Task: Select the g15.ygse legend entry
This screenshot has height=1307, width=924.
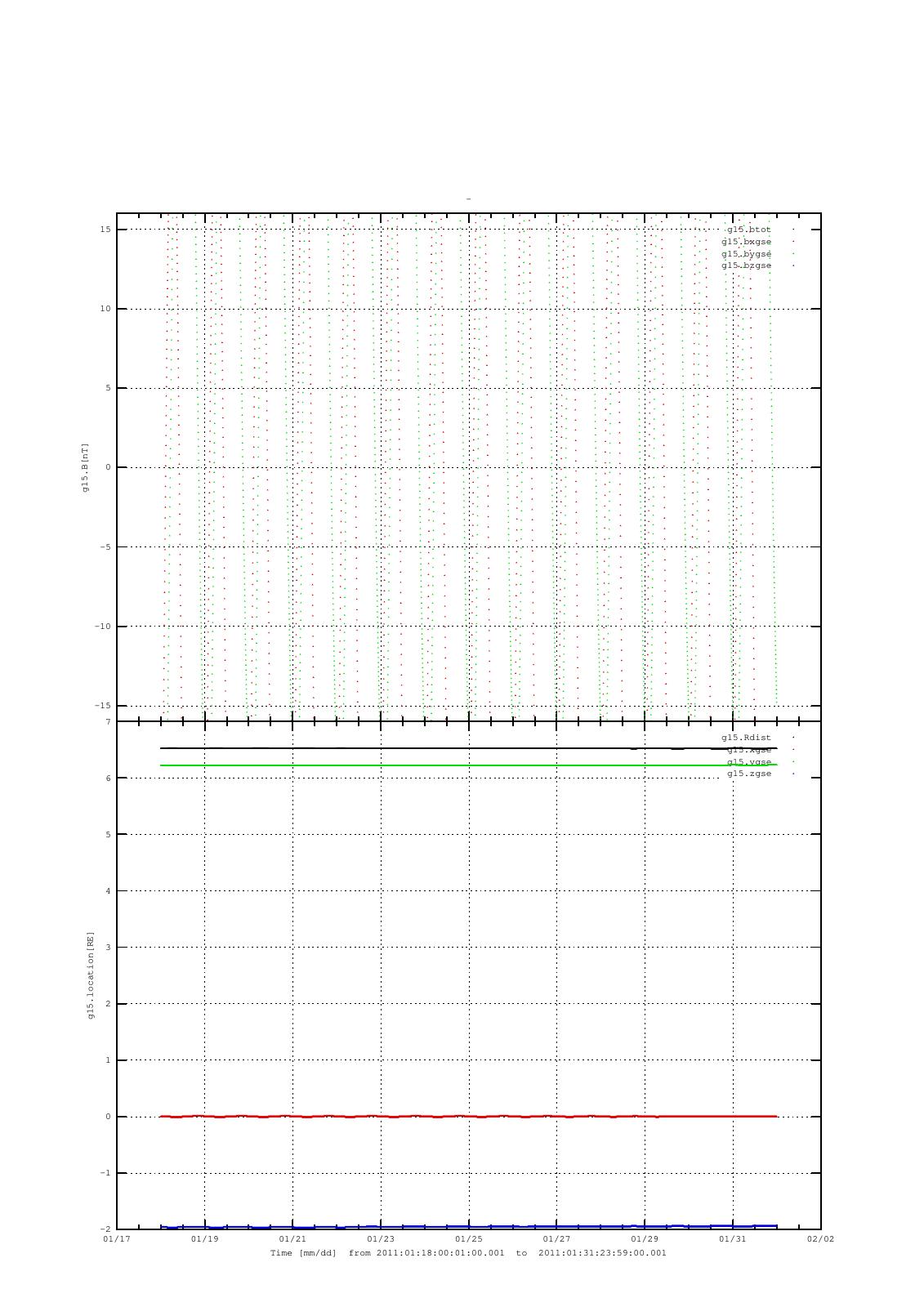Action: point(748,762)
